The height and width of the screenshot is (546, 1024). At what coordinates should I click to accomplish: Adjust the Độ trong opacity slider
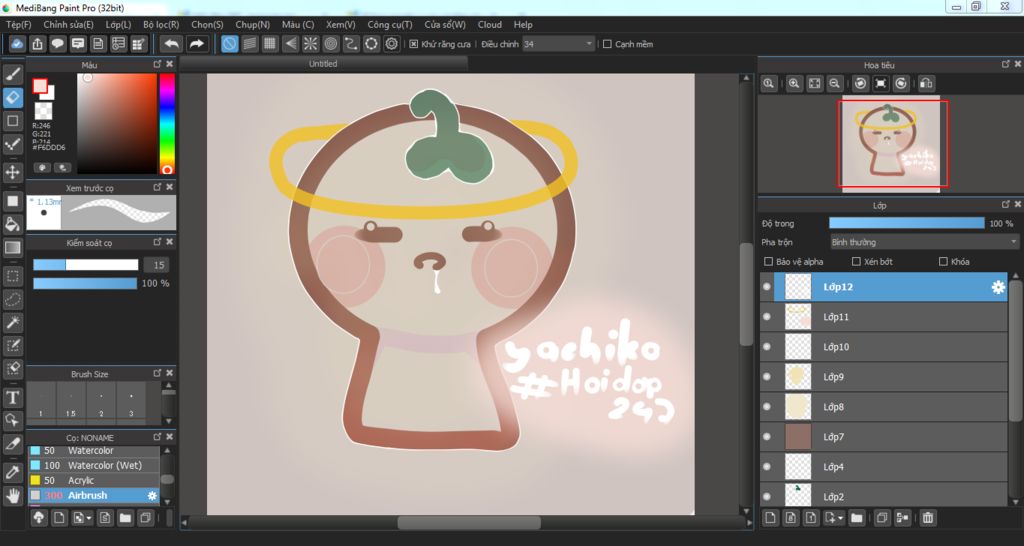click(x=906, y=223)
